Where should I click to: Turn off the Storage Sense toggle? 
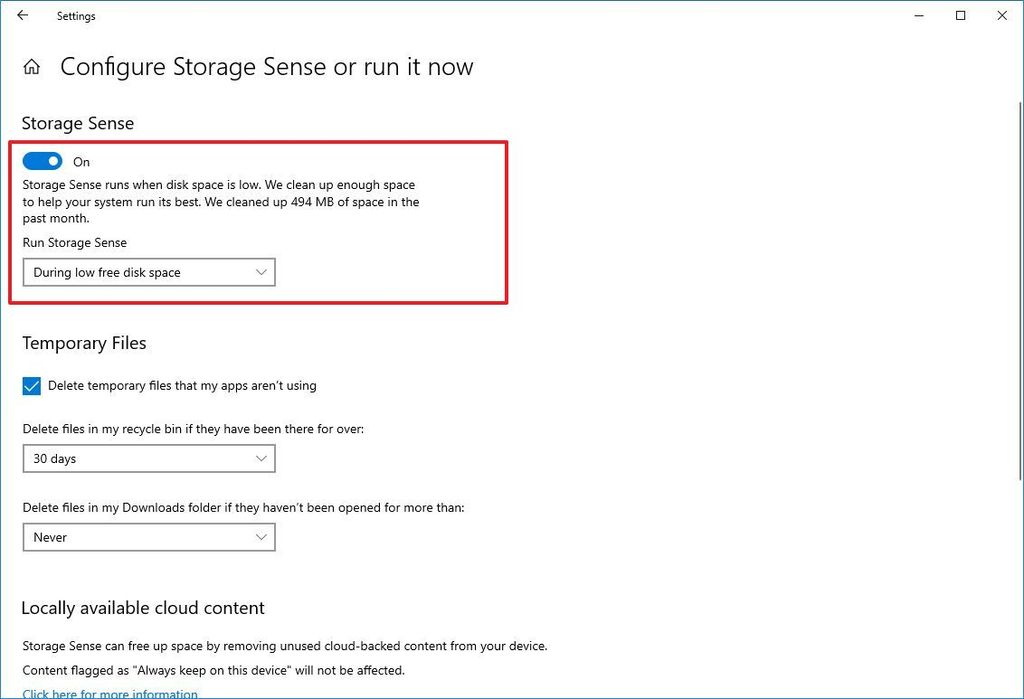tap(42, 160)
